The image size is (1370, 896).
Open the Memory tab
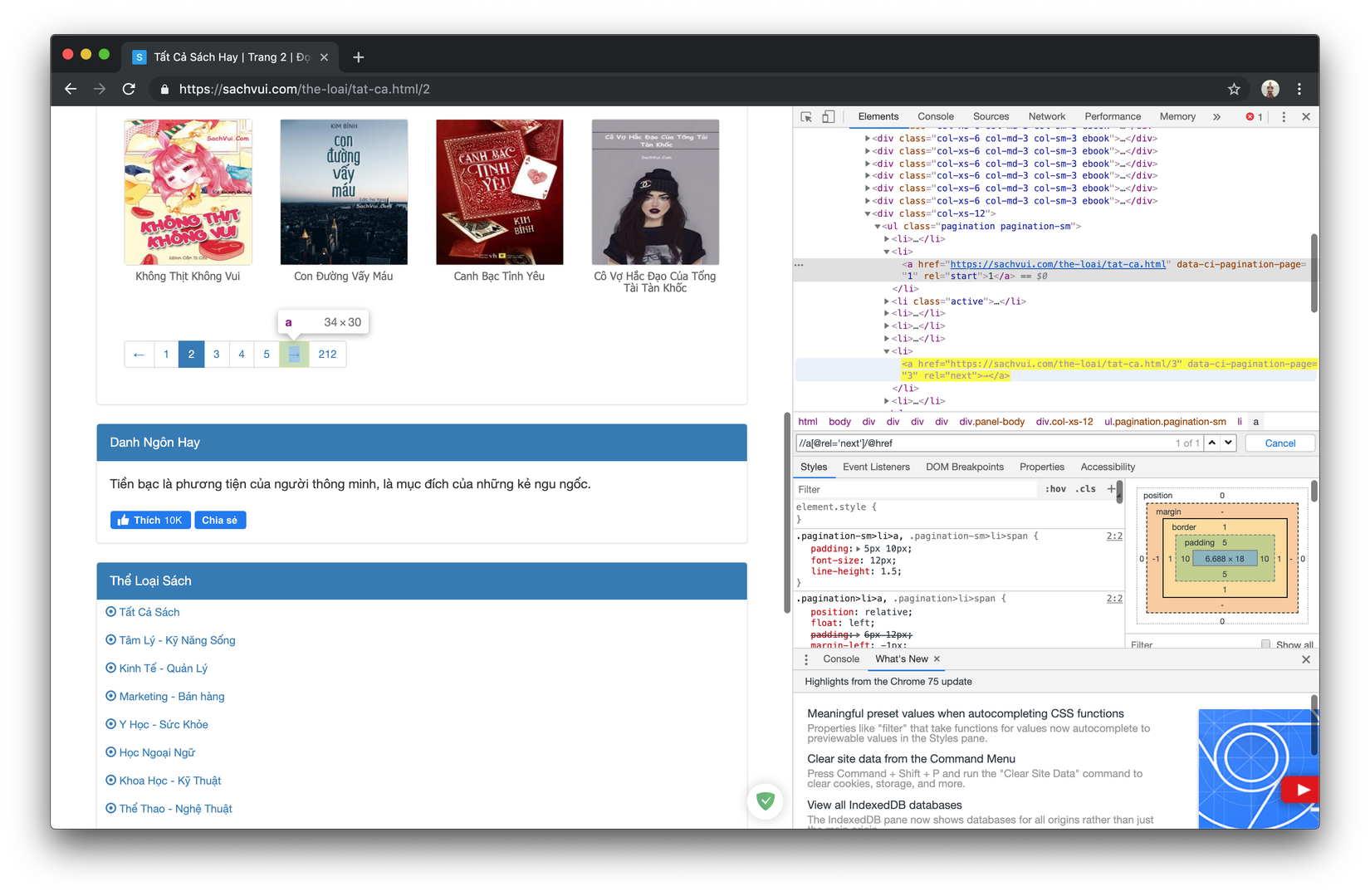[x=1177, y=117]
